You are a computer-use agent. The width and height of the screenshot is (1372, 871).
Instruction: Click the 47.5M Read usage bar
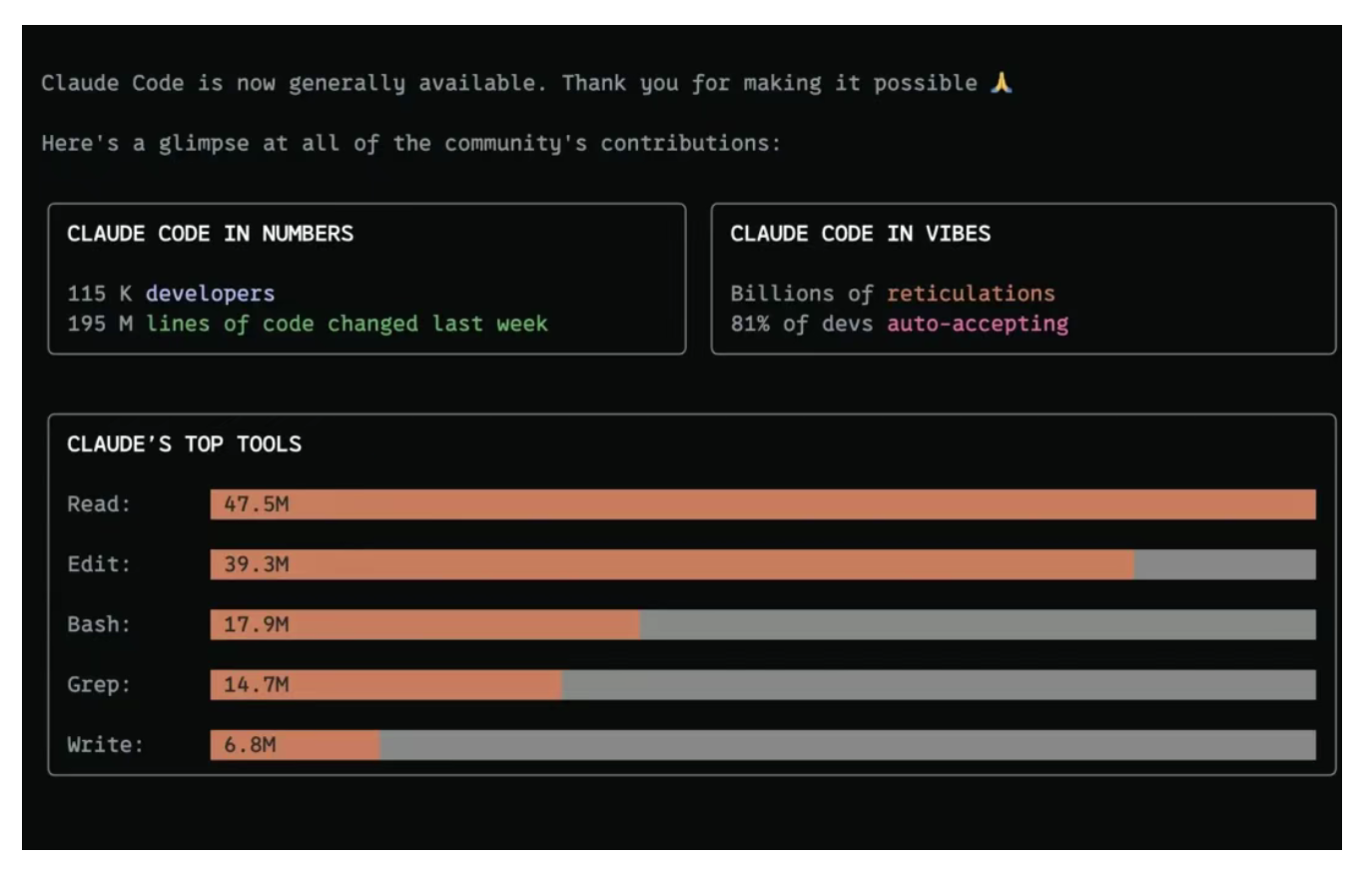(763, 504)
